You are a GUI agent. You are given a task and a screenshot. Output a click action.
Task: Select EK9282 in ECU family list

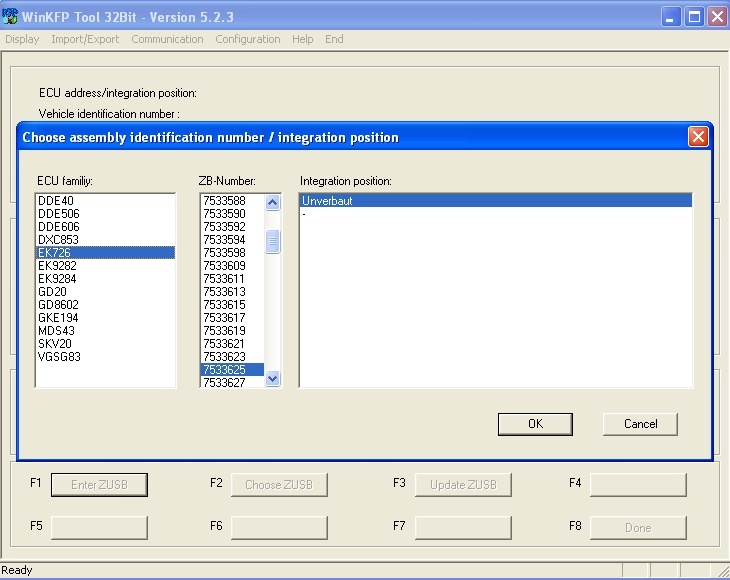click(105, 266)
